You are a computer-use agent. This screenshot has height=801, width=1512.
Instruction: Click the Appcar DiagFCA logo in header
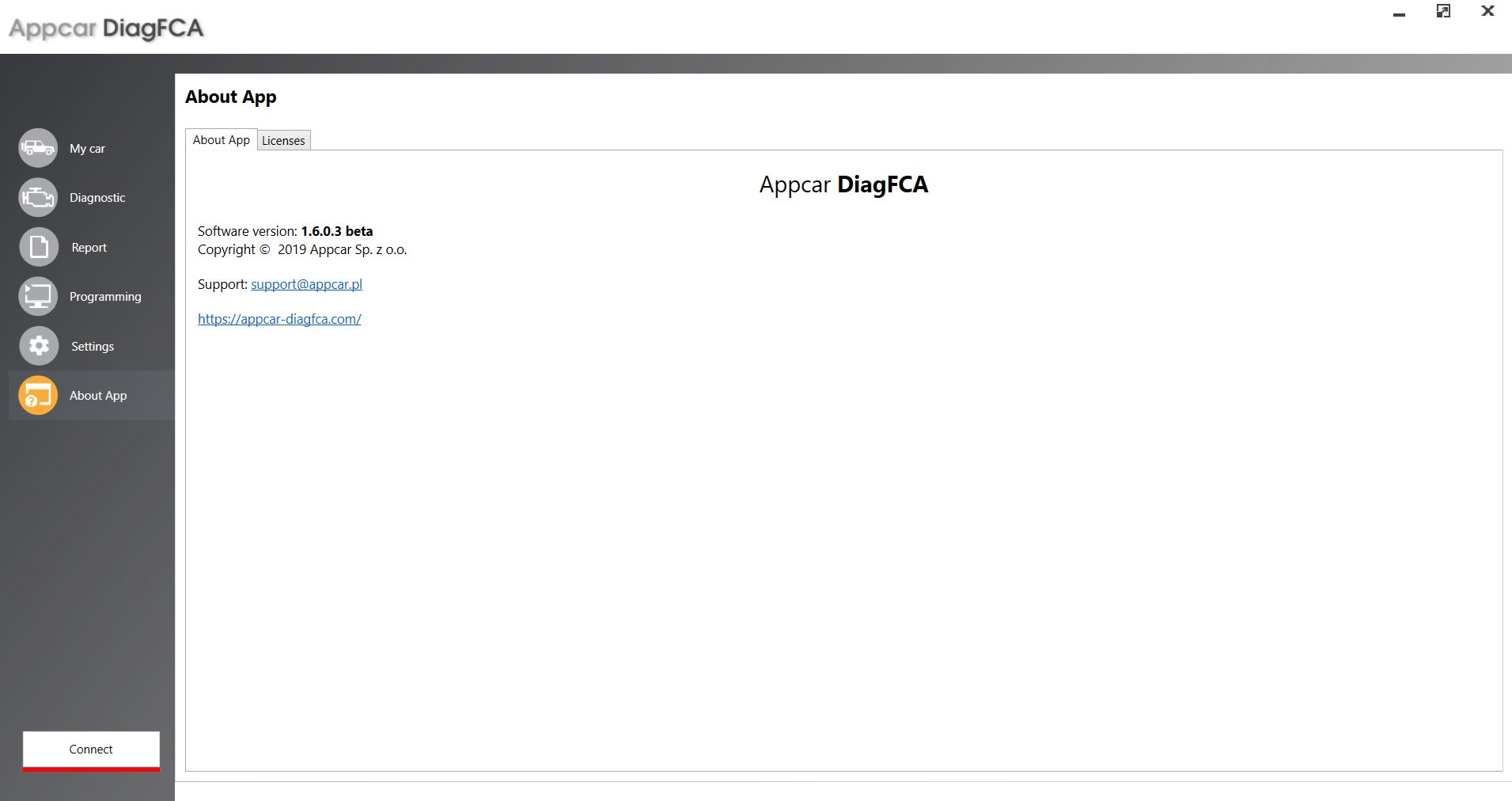pyautogui.click(x=106, y=28)
